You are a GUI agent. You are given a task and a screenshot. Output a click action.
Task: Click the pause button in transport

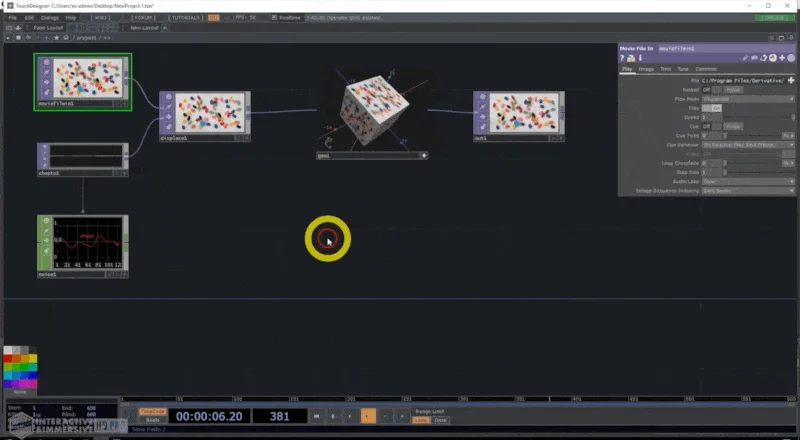[333, 417]
